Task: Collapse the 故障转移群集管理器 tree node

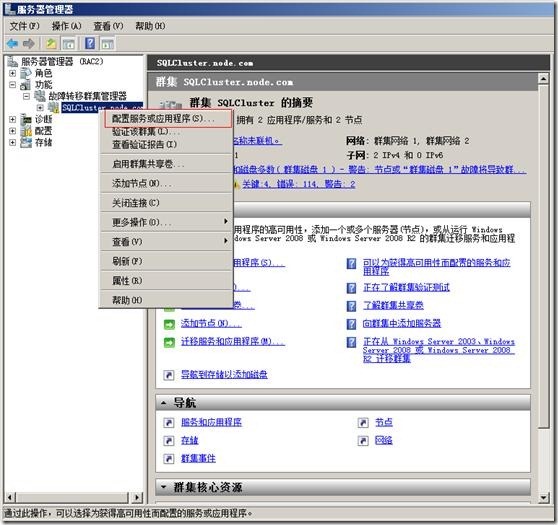Action: point(26,96)
